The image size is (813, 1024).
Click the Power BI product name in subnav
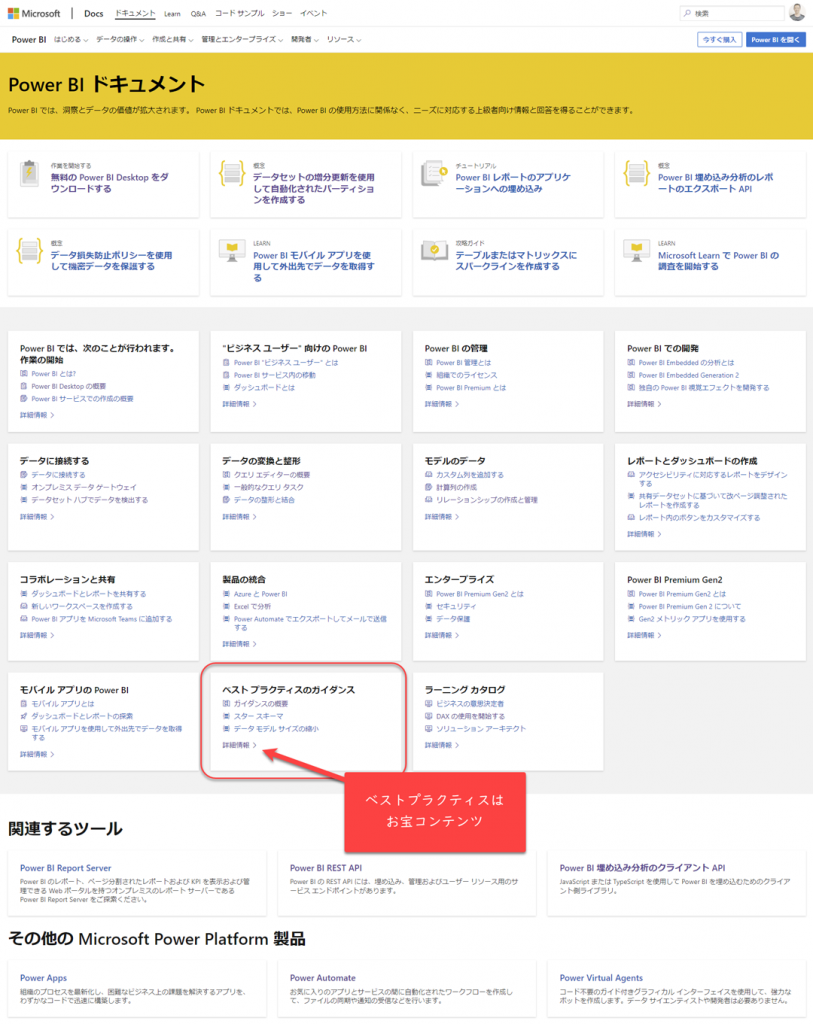click(29, 40)
